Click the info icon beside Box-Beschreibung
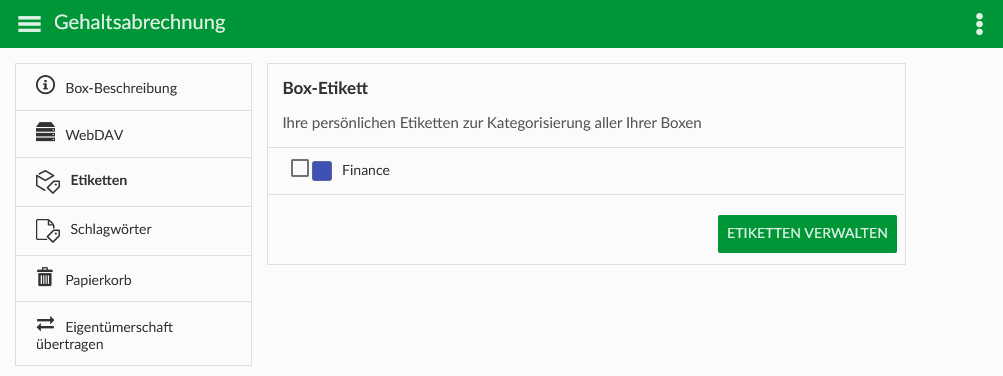The image size is (1003, 376). pyautogui.click(x=45, y=84)
